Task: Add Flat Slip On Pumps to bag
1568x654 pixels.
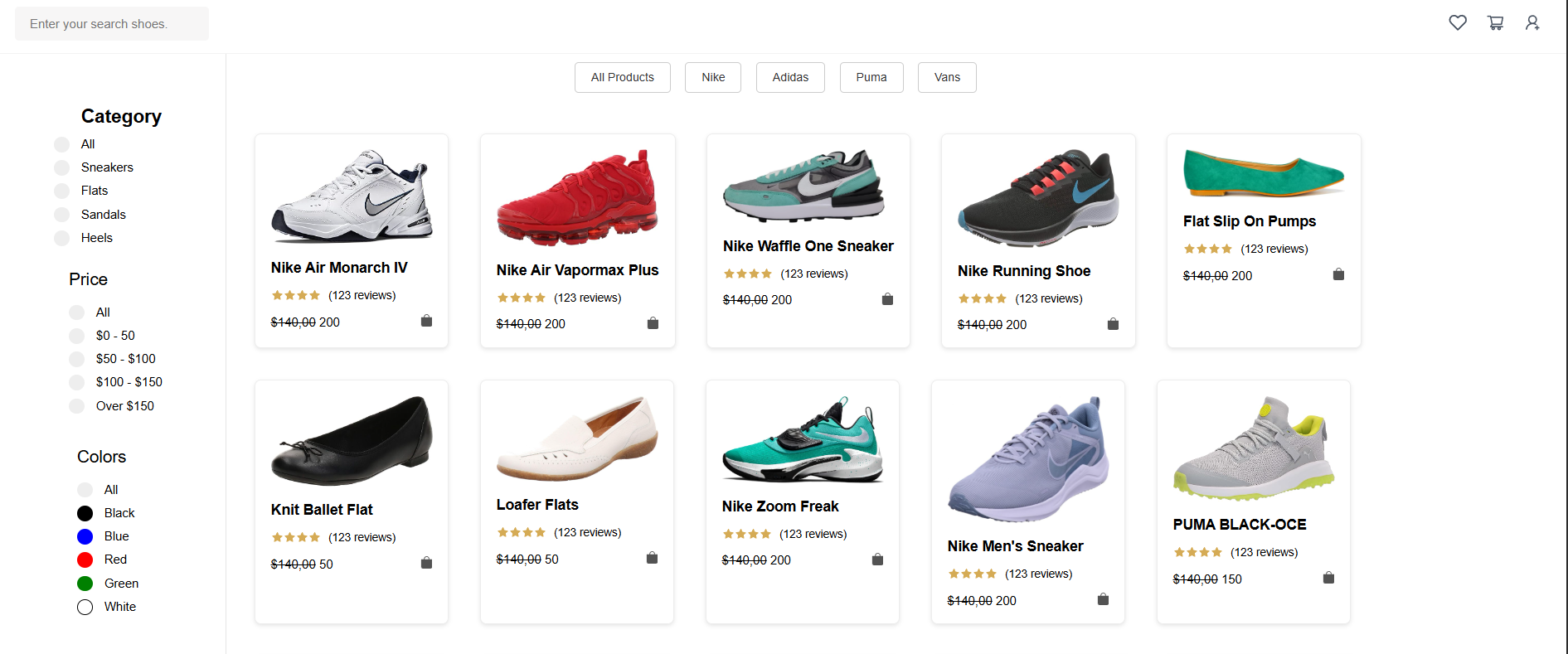Action: tap(1338, 274)
